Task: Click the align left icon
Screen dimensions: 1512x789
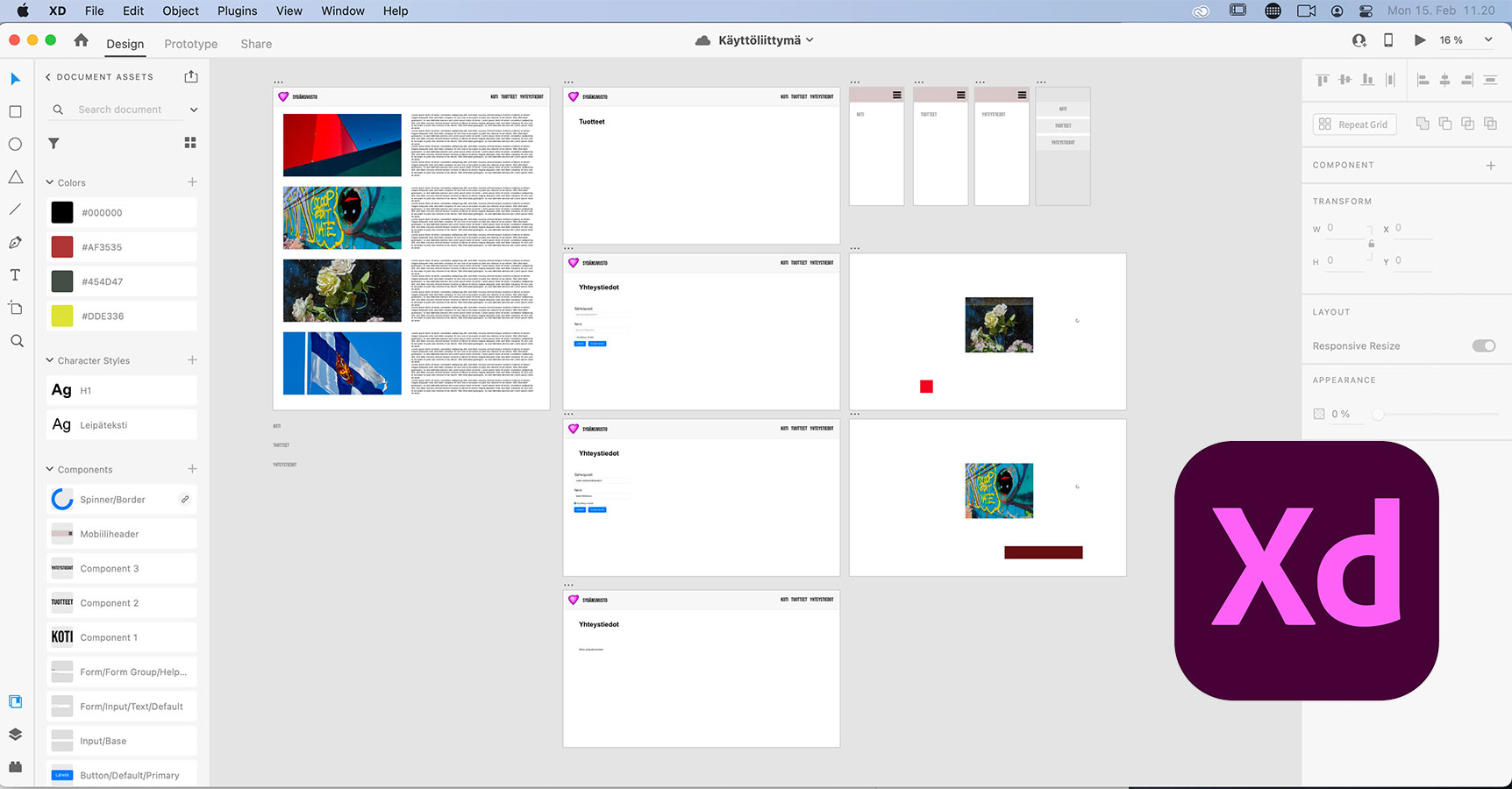Action: pos(1423,80)
